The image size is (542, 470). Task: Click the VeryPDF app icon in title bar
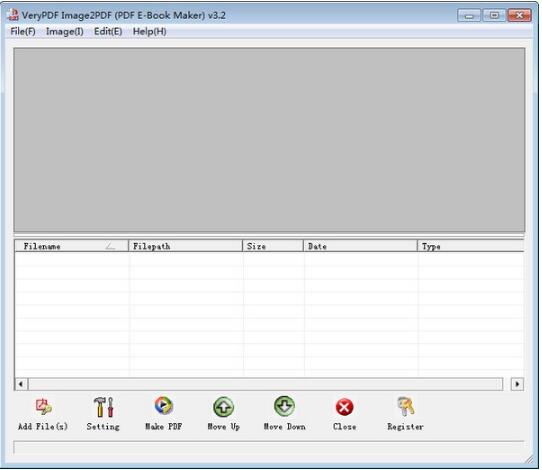click(x=13, y=15)
